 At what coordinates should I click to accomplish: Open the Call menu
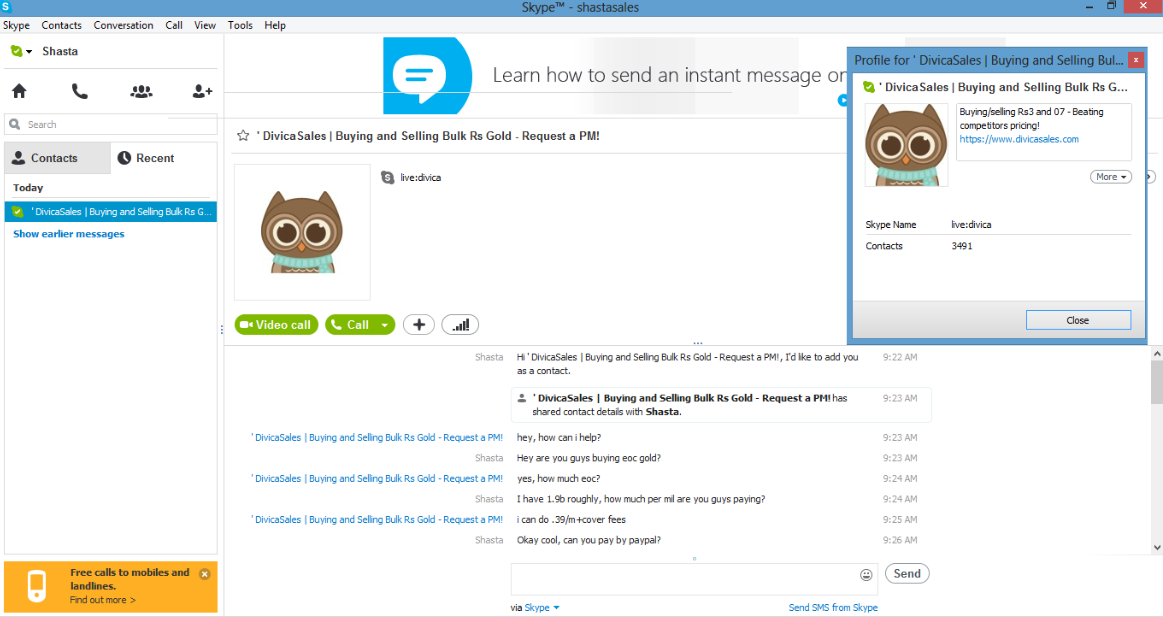point(174,25)
